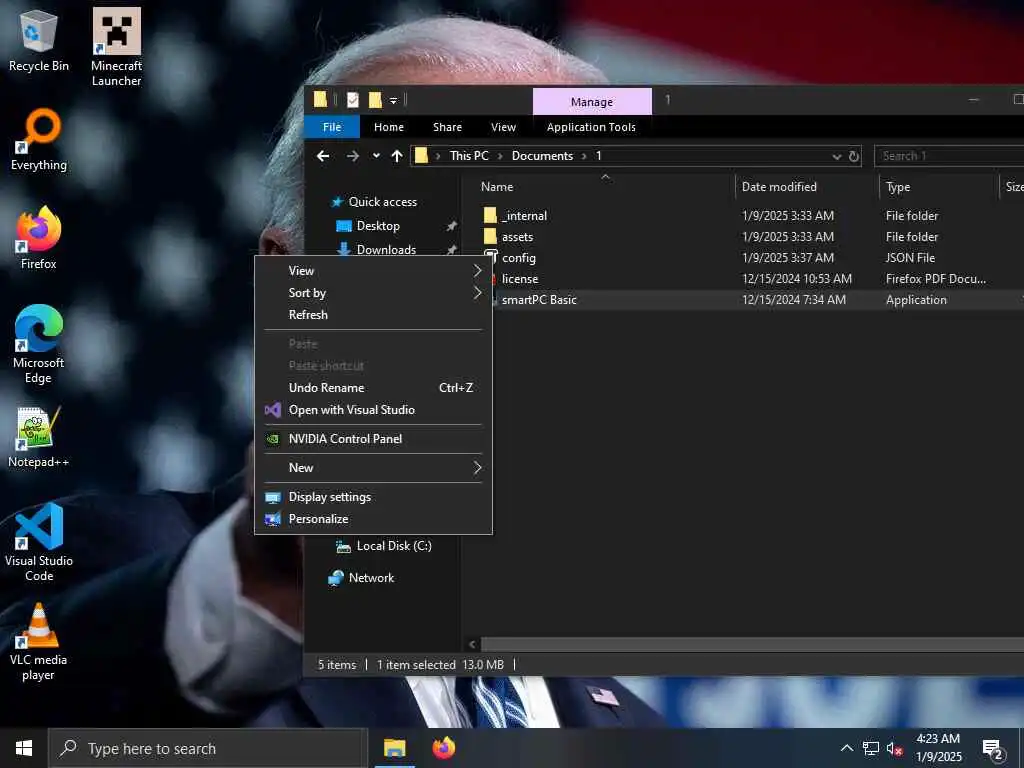Click This PC in the address path
1024x768 pixels.
[469, 156]
